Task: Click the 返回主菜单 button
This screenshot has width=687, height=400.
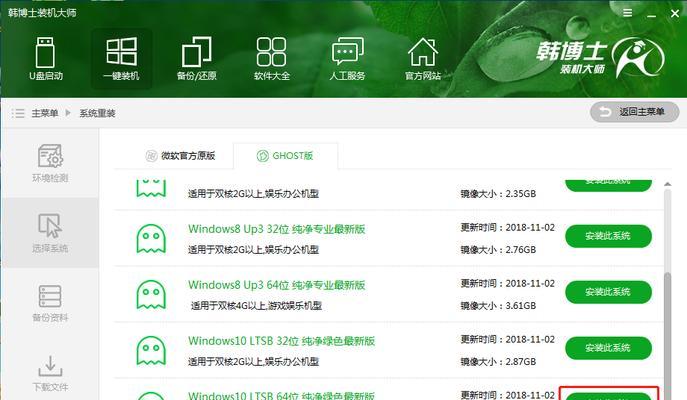Action: coord(634,112)
